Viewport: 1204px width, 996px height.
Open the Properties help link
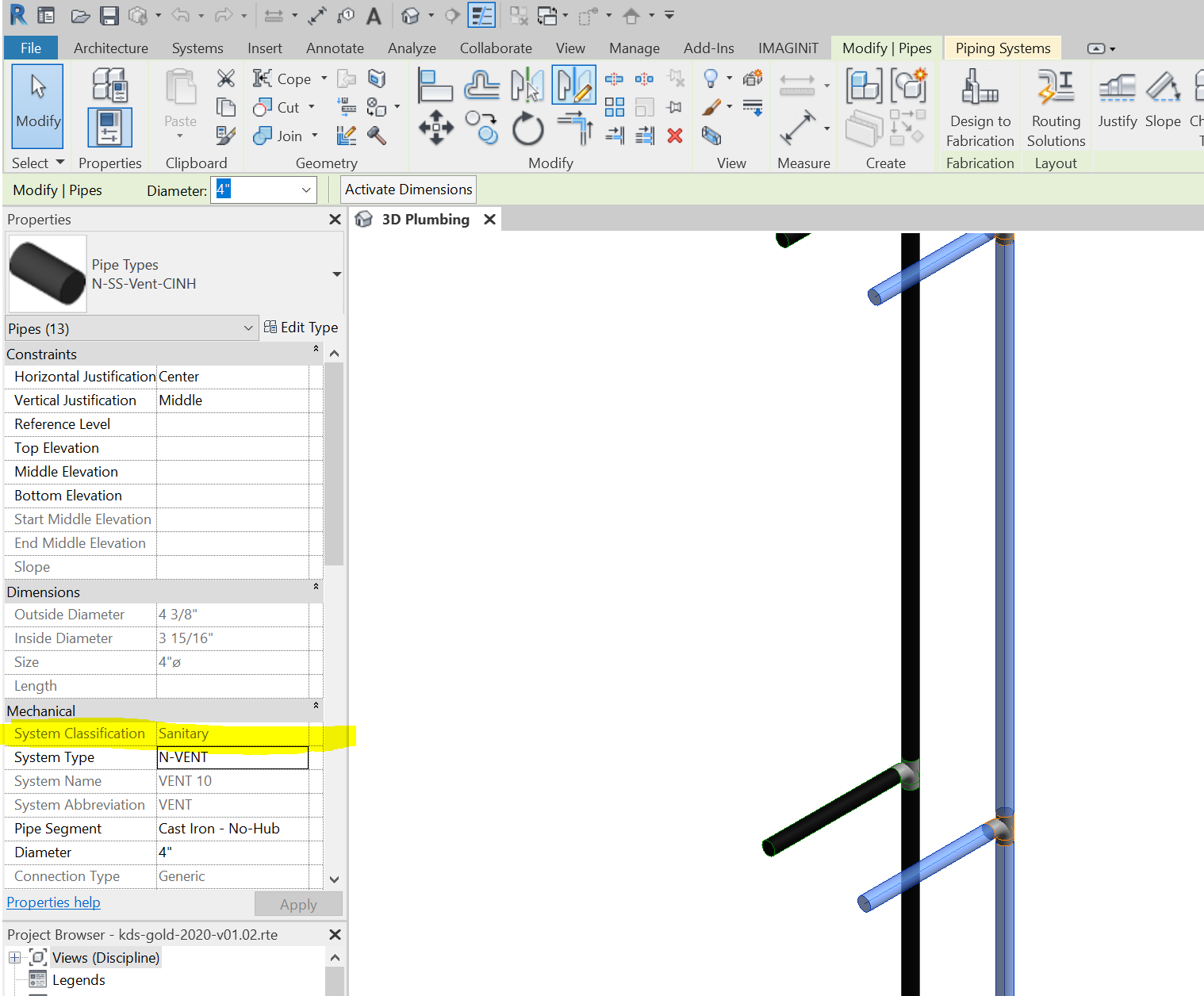click(x=52, y=902)
